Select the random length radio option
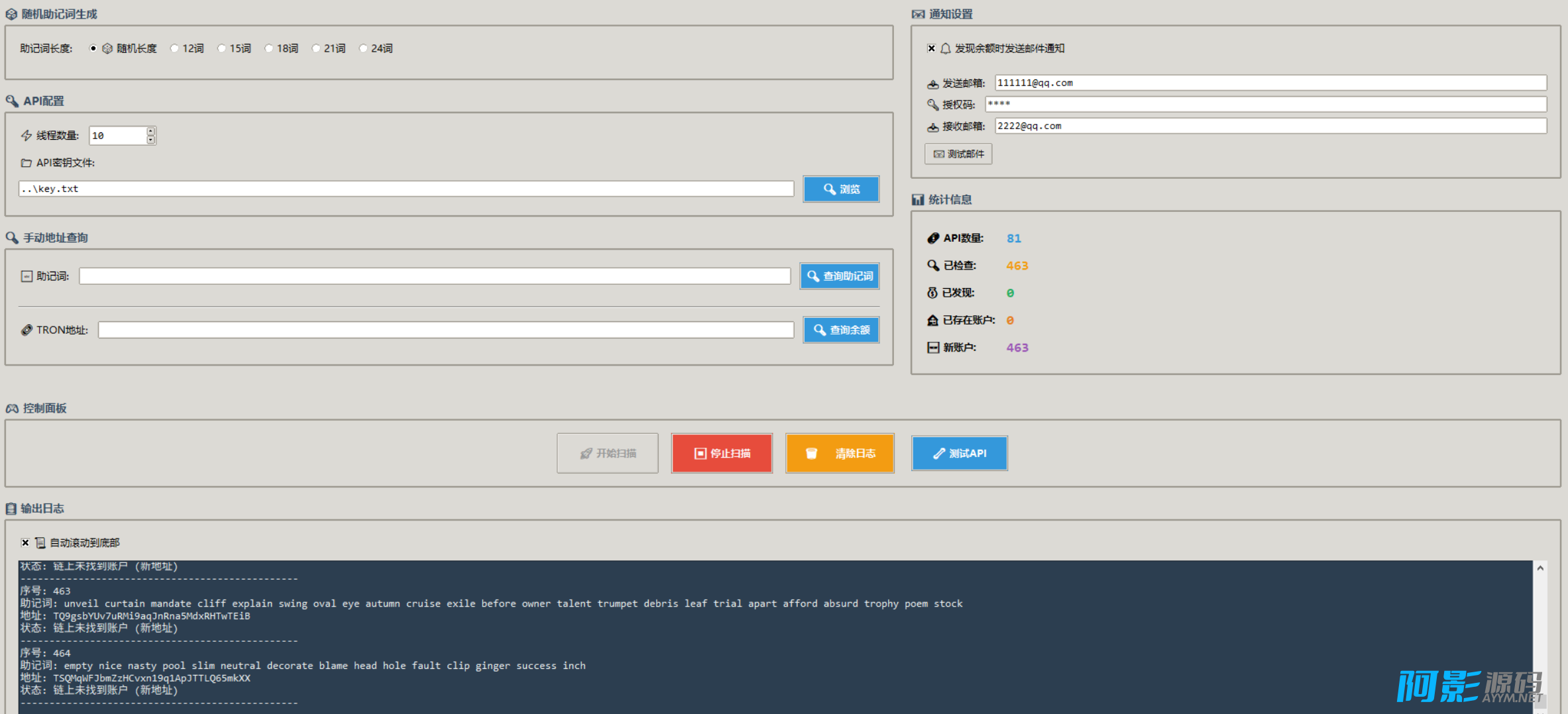1568x714 pixels. [93, 48]
